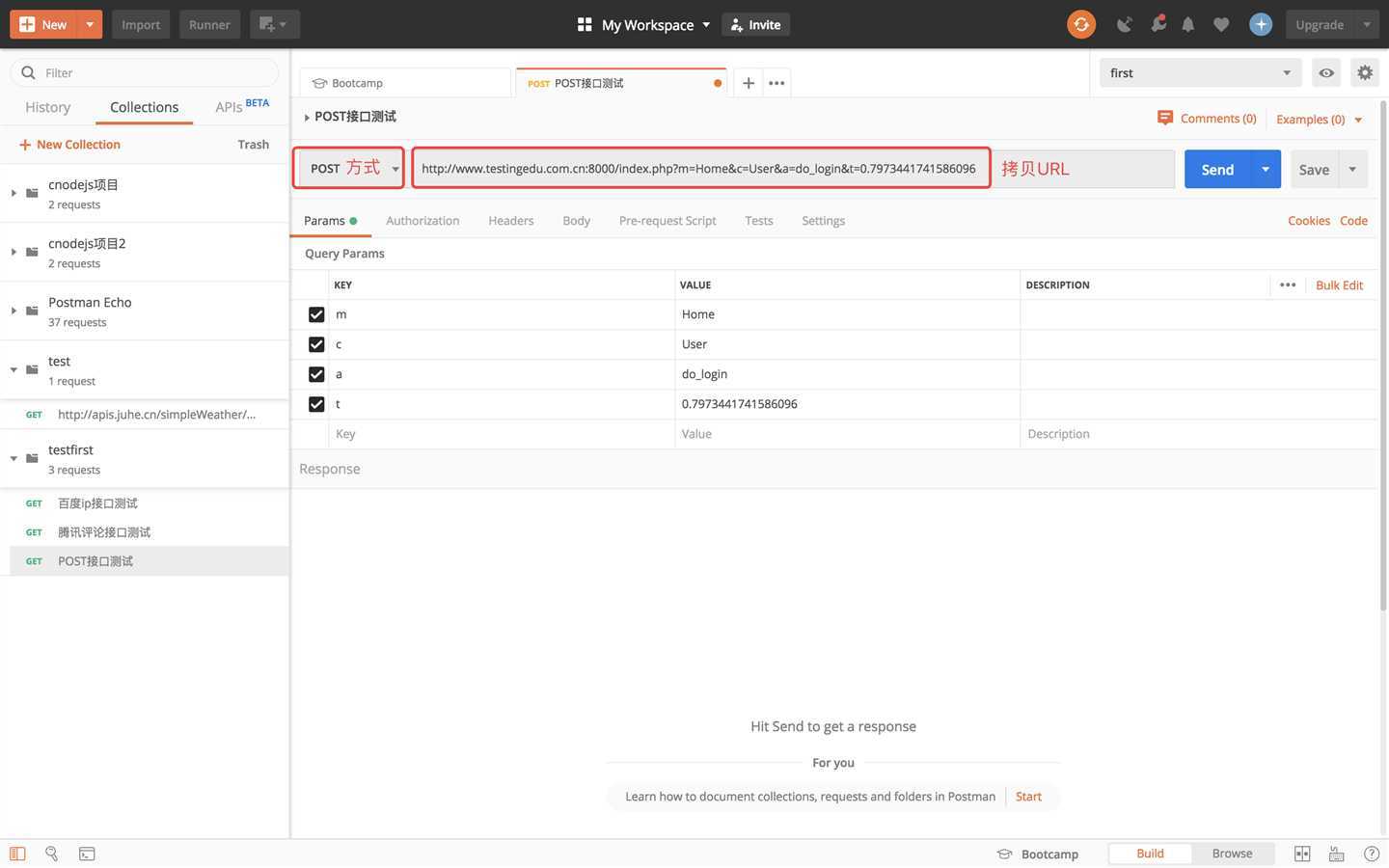Open the Pre-request Script tab
Viewport: 1389px width, 868px height.
(667, 221)
